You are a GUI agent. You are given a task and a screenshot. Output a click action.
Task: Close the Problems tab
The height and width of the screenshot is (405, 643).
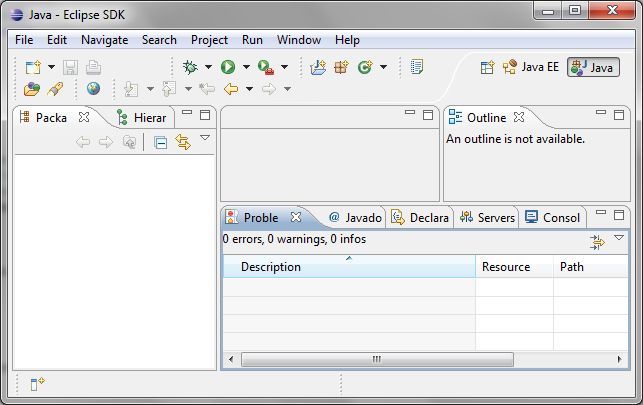(x=296, y=217)
